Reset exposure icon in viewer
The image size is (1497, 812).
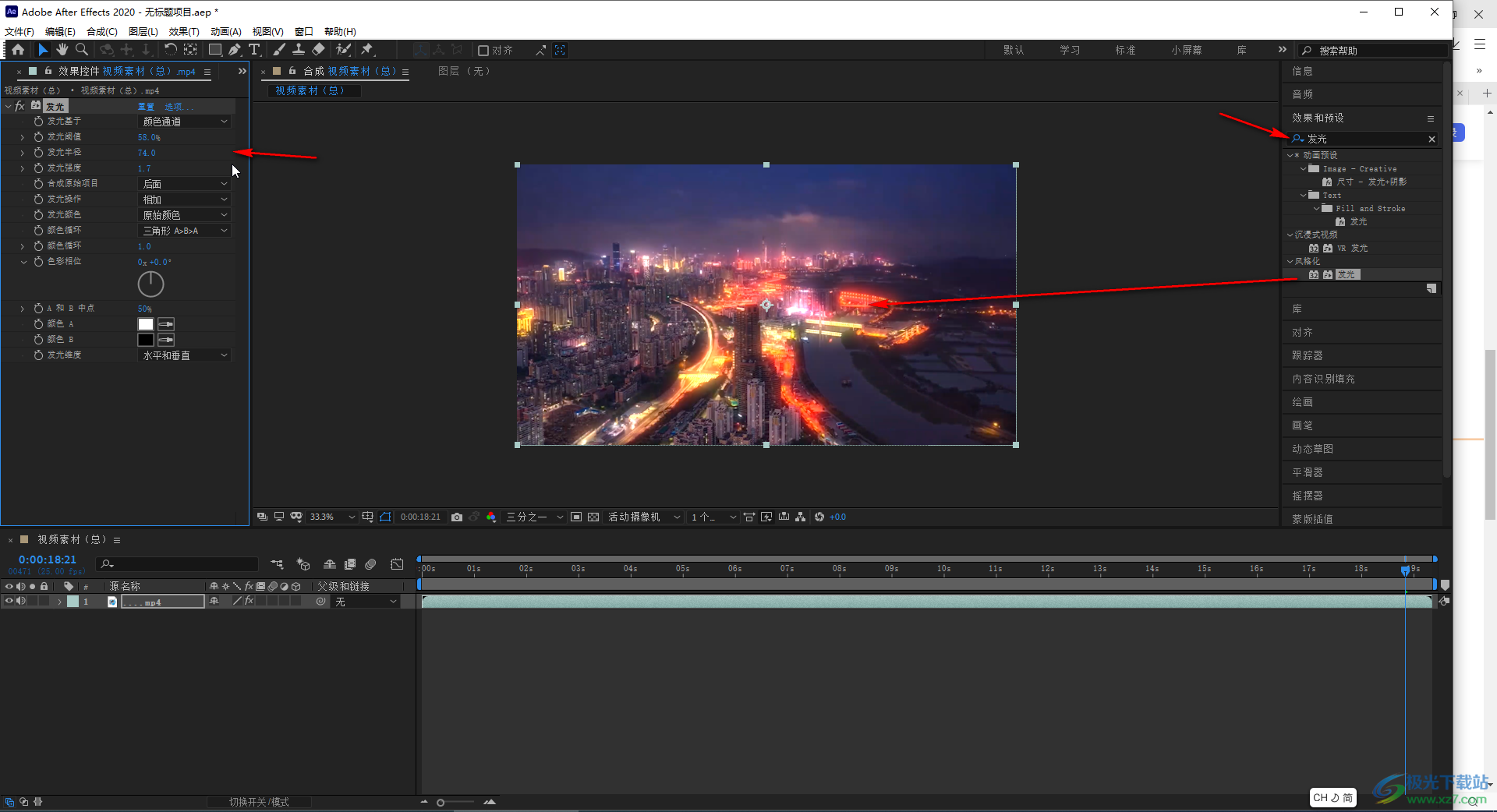819,517
